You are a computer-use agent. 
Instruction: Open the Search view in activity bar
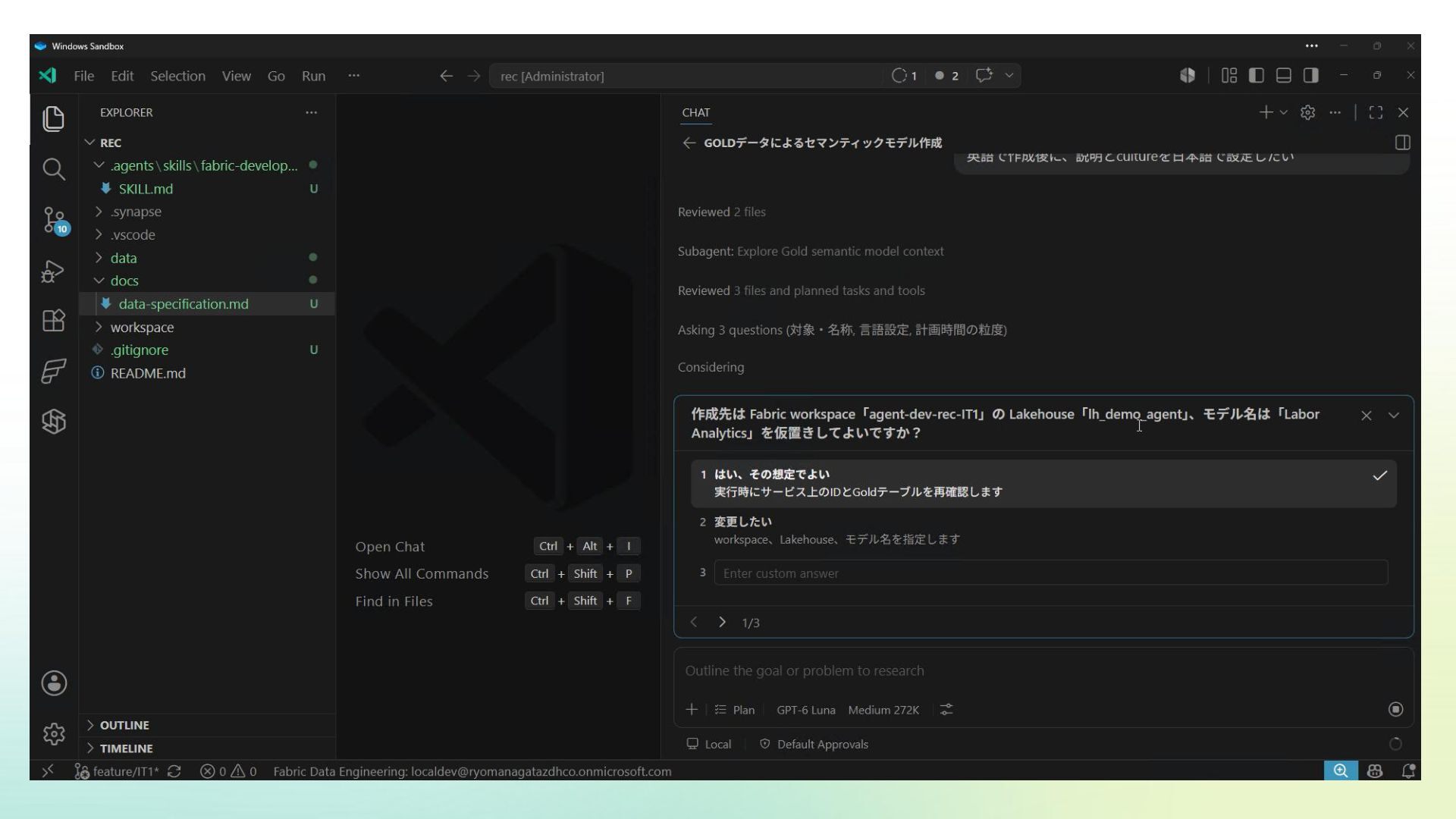tap(53, 168)
